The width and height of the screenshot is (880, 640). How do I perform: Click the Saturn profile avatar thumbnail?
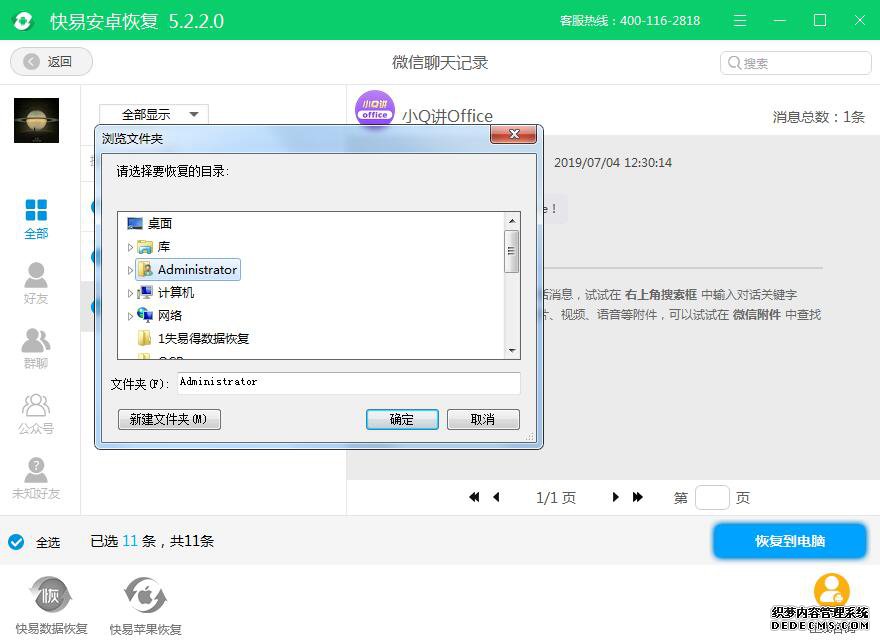point(36,120)
